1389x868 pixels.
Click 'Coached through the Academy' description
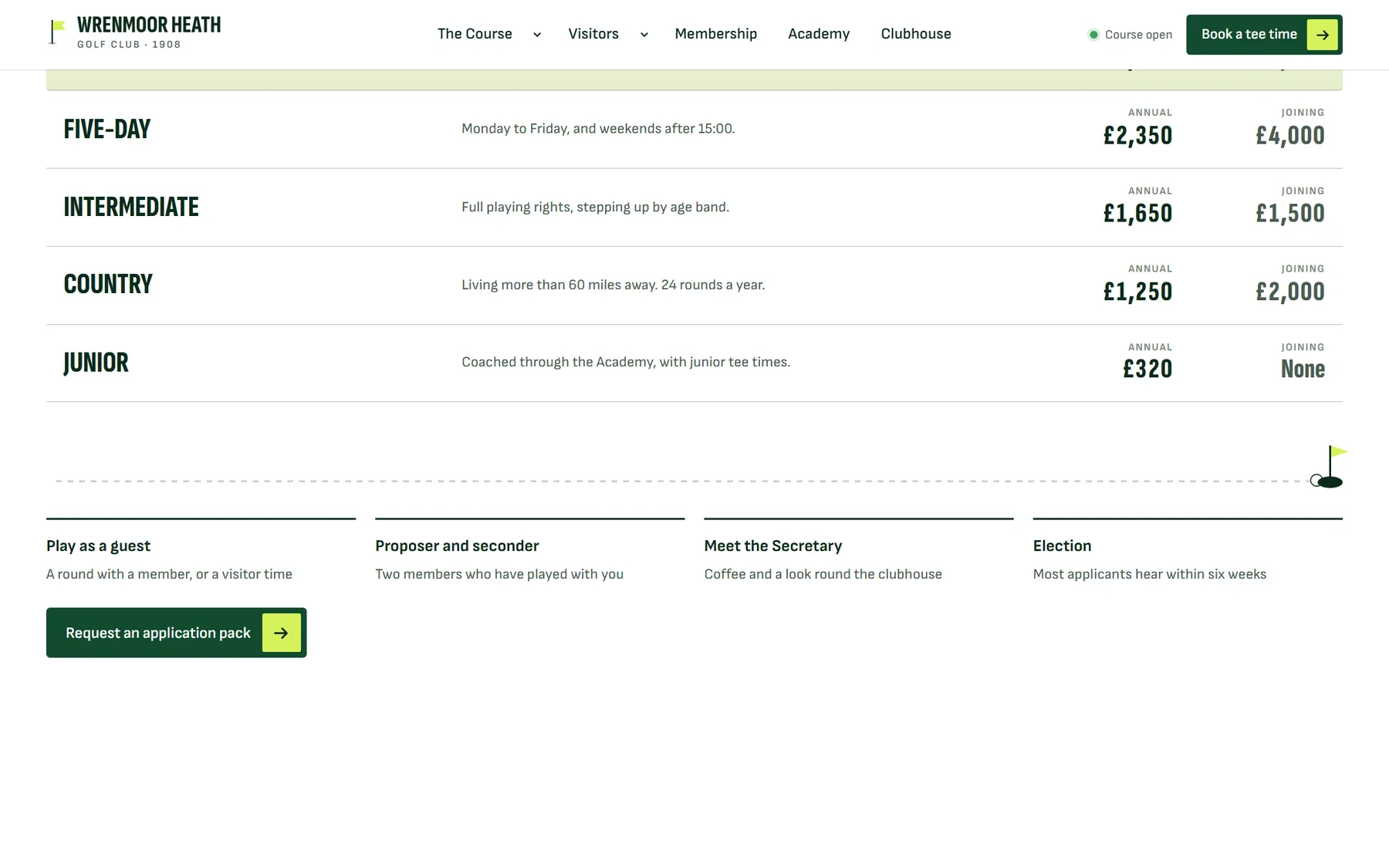626,362
